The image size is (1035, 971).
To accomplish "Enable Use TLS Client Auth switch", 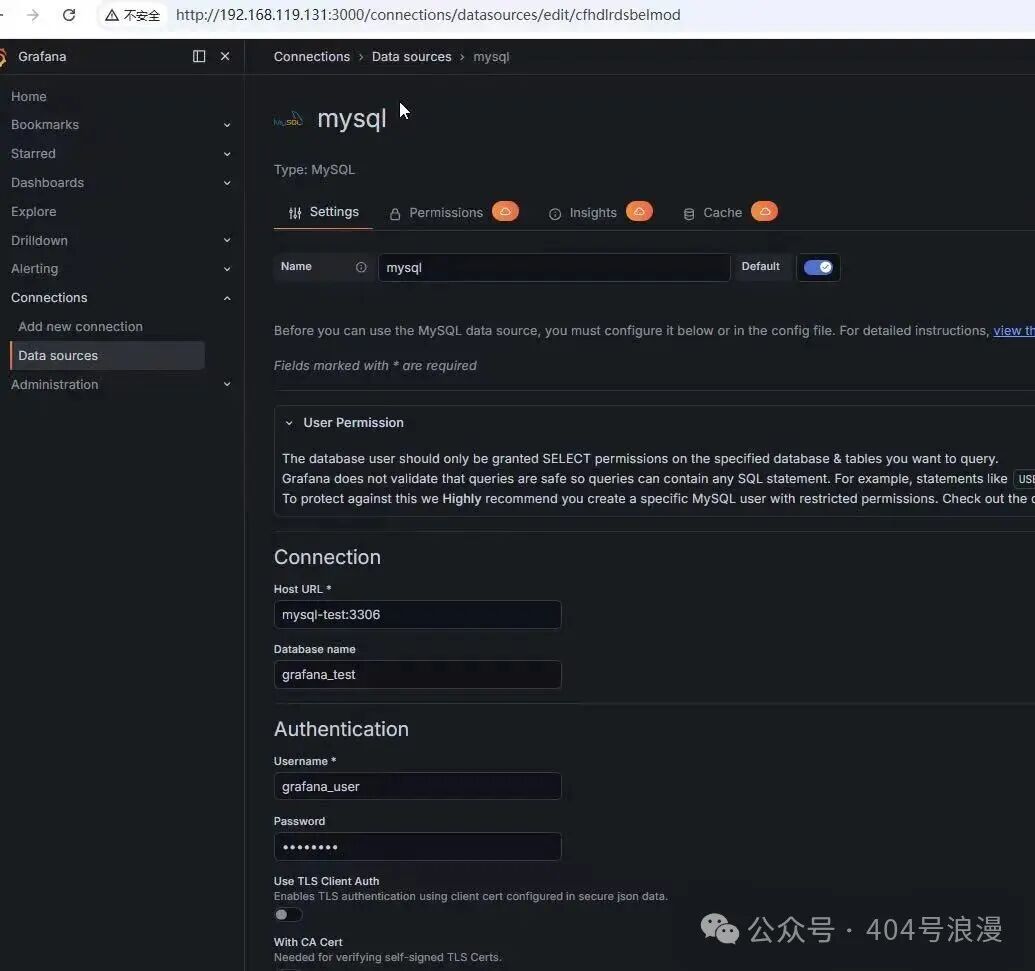I will coord(288,914).
